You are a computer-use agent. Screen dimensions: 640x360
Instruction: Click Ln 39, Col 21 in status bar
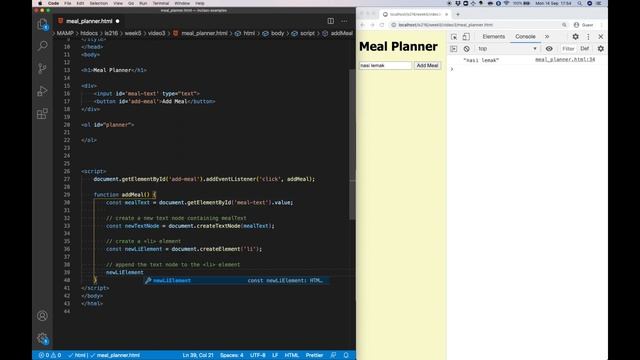(198, 355)
